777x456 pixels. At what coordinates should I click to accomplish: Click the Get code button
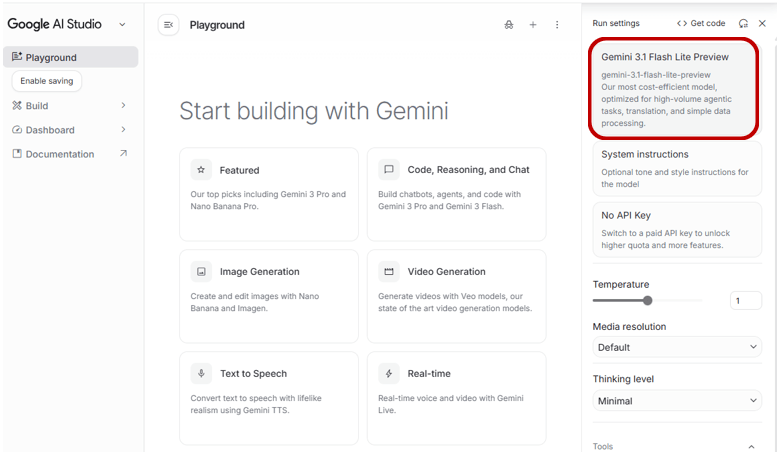(701, 23)
